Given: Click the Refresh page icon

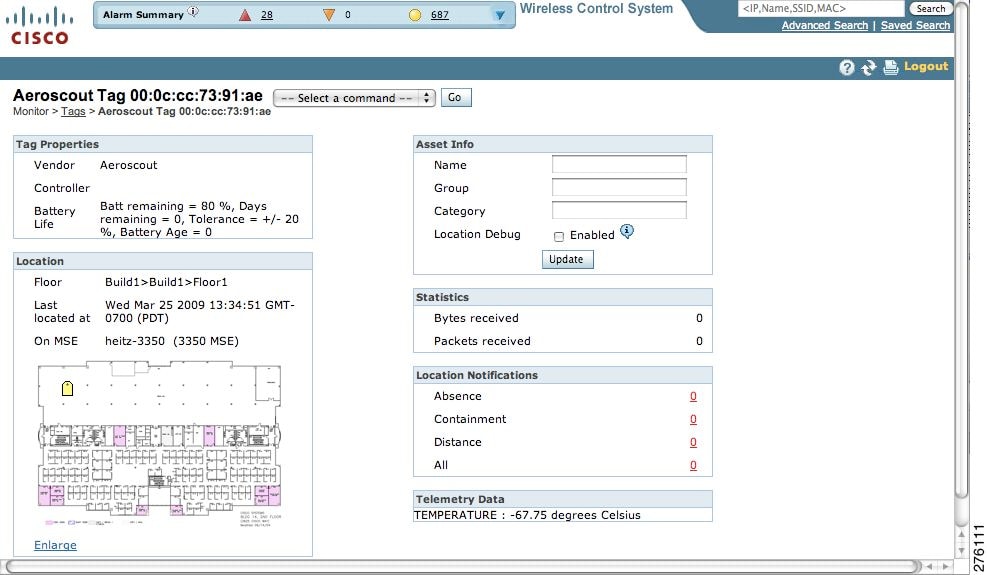Looking at the screenshot, I should click(x=869, y=67).
